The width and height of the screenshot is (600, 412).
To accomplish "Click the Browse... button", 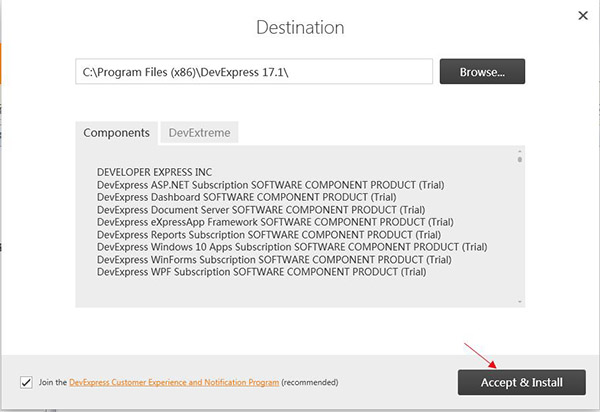I will point(482,72).
